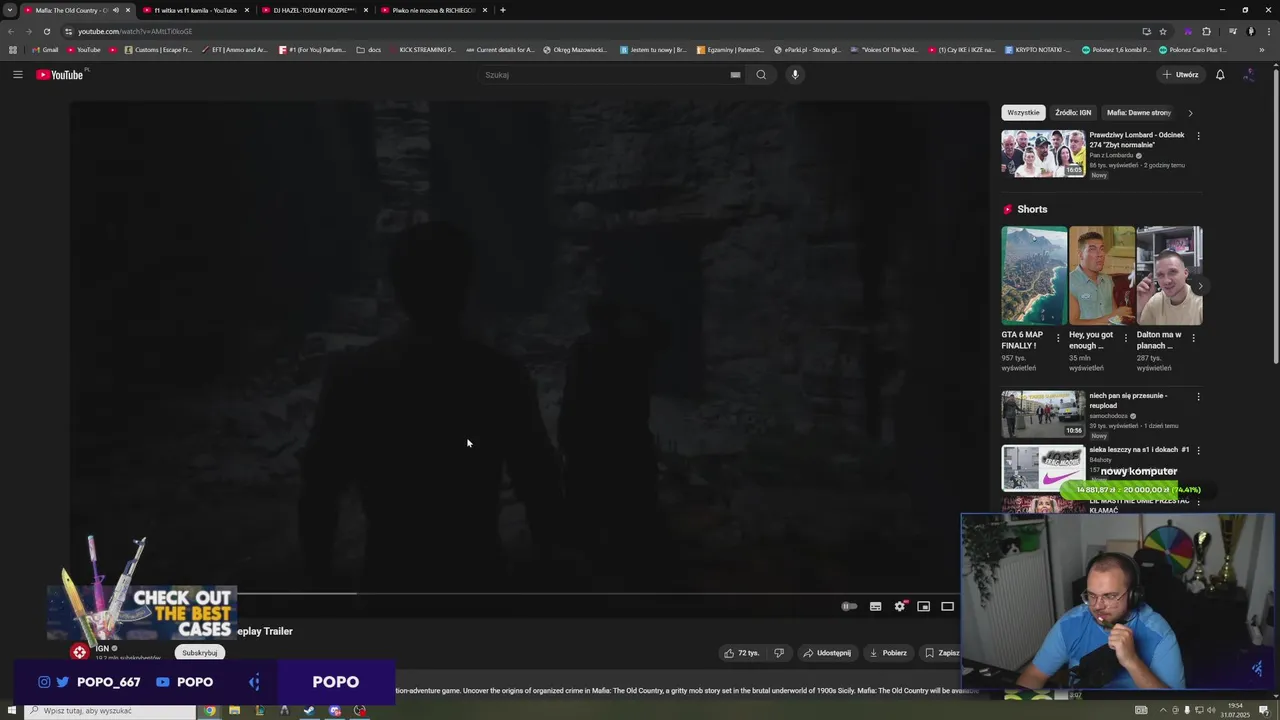Click the magnifier search button
The image size is (1280, 720).
pyautogui.click(x=761, y=75)
